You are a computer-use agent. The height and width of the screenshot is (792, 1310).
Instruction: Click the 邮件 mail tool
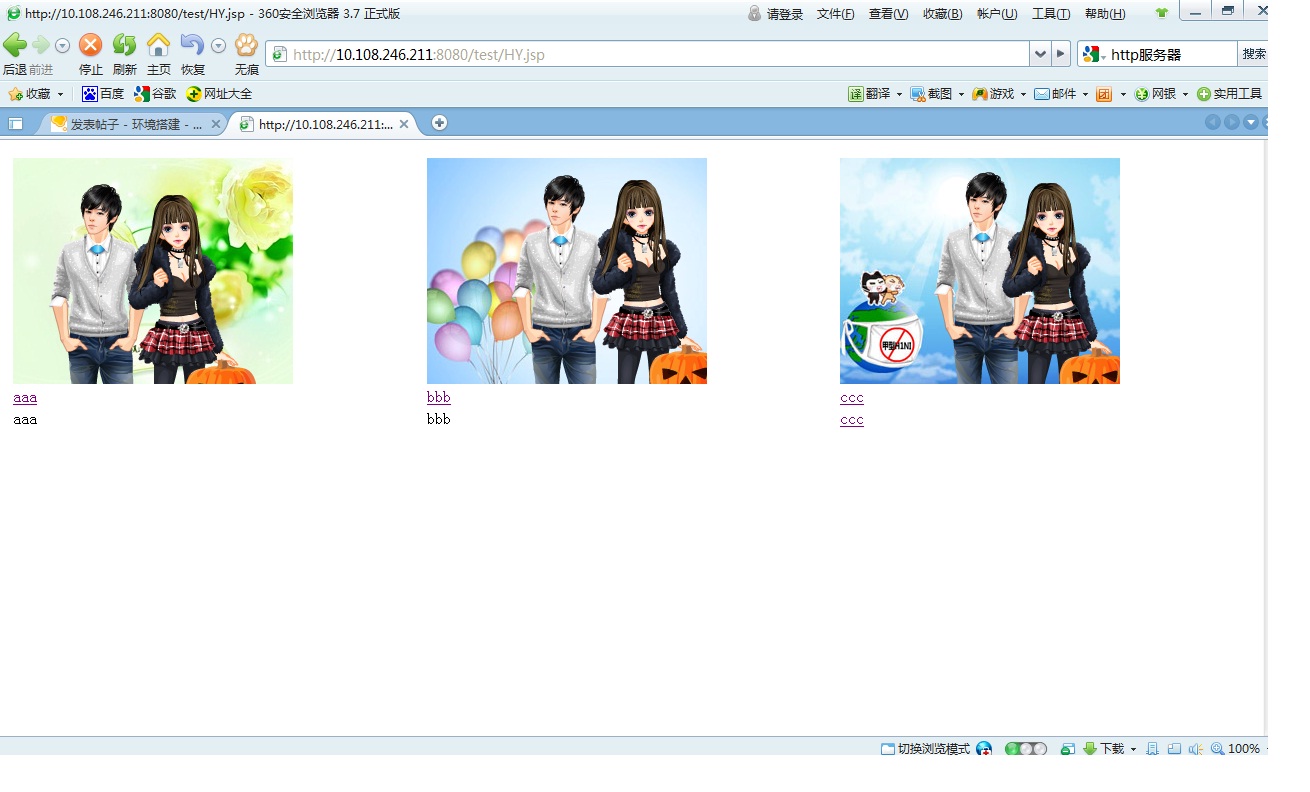[x=1055, y=94]
